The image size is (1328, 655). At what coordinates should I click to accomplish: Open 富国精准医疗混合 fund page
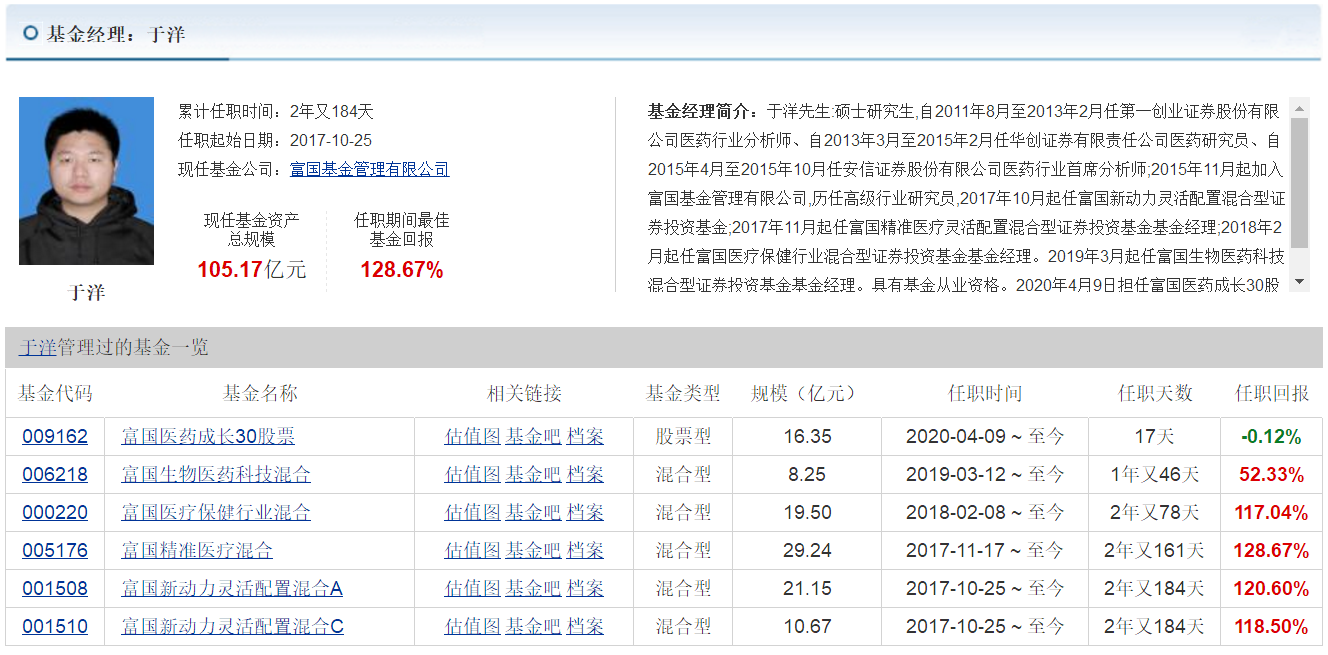click(x=197, y=551)
